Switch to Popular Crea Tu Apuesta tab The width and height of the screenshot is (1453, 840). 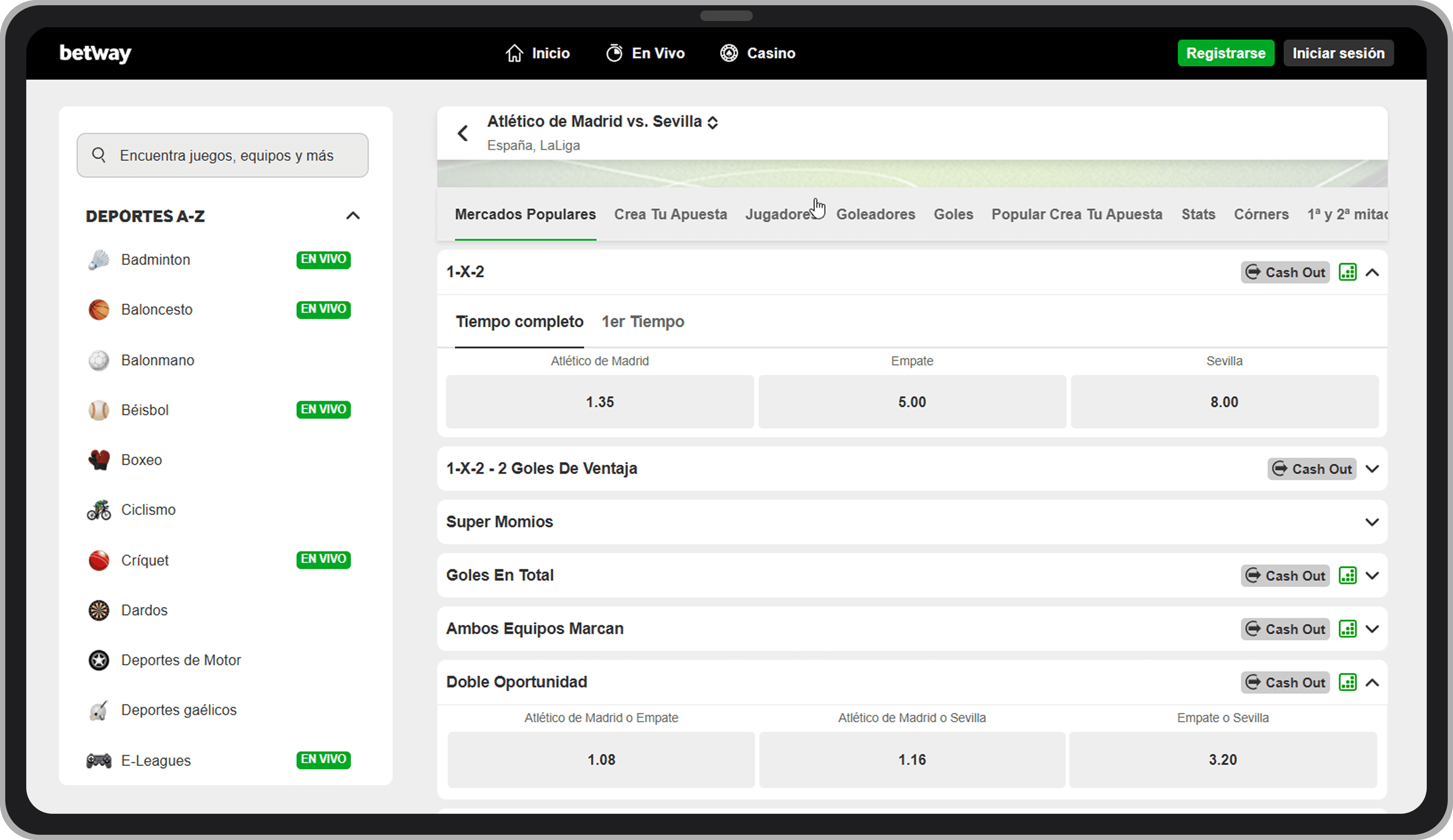(1077, 214)
